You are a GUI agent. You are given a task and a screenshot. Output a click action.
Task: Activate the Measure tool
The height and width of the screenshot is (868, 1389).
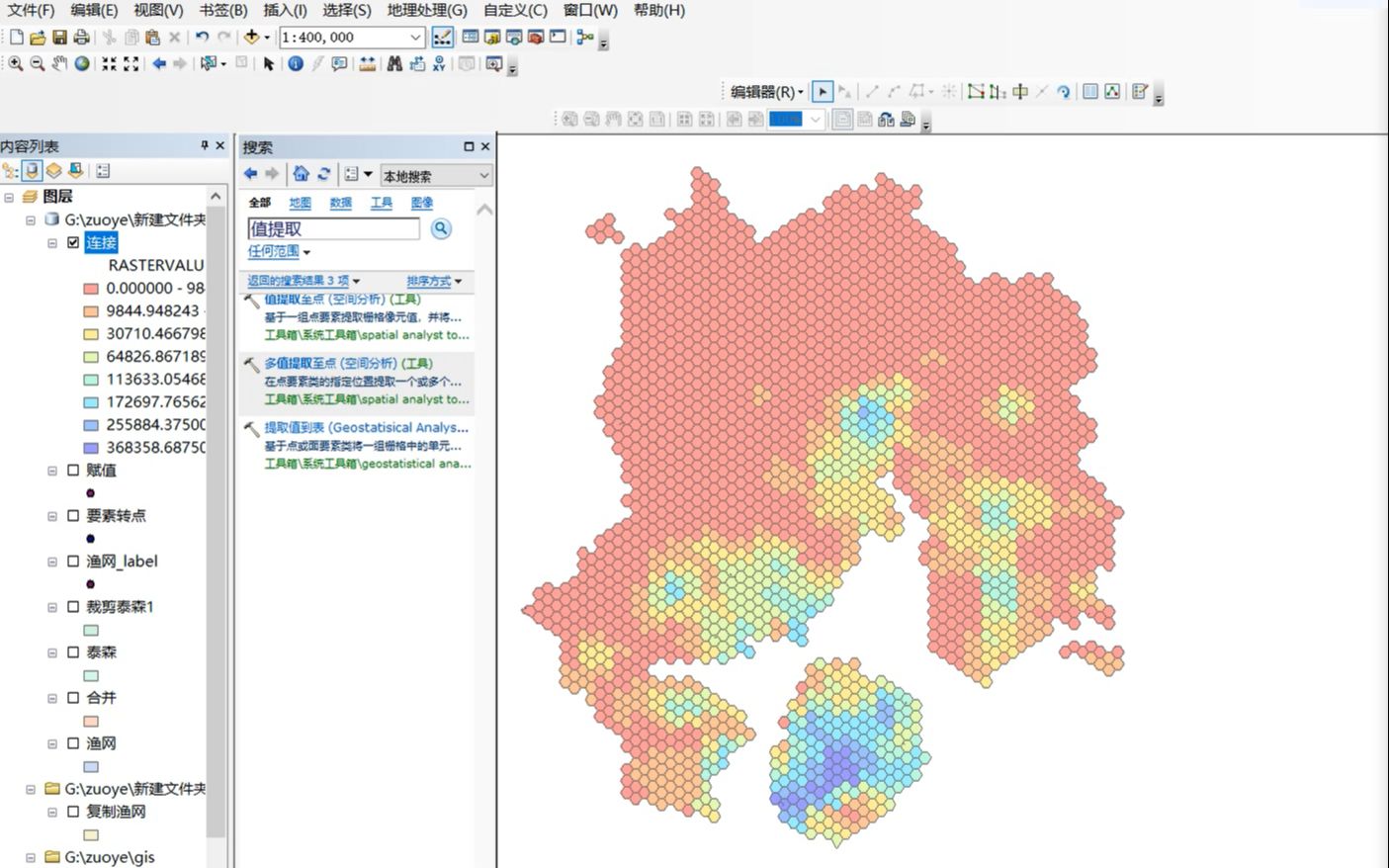(x=368, y=63)
